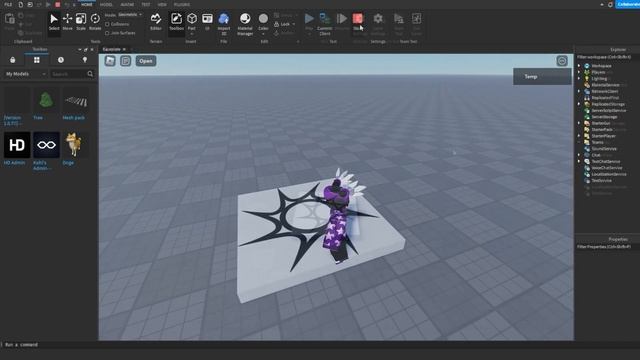Click the second square icon beside Open in viewport
The image size is (640, 360).
(x=125, y=61)
